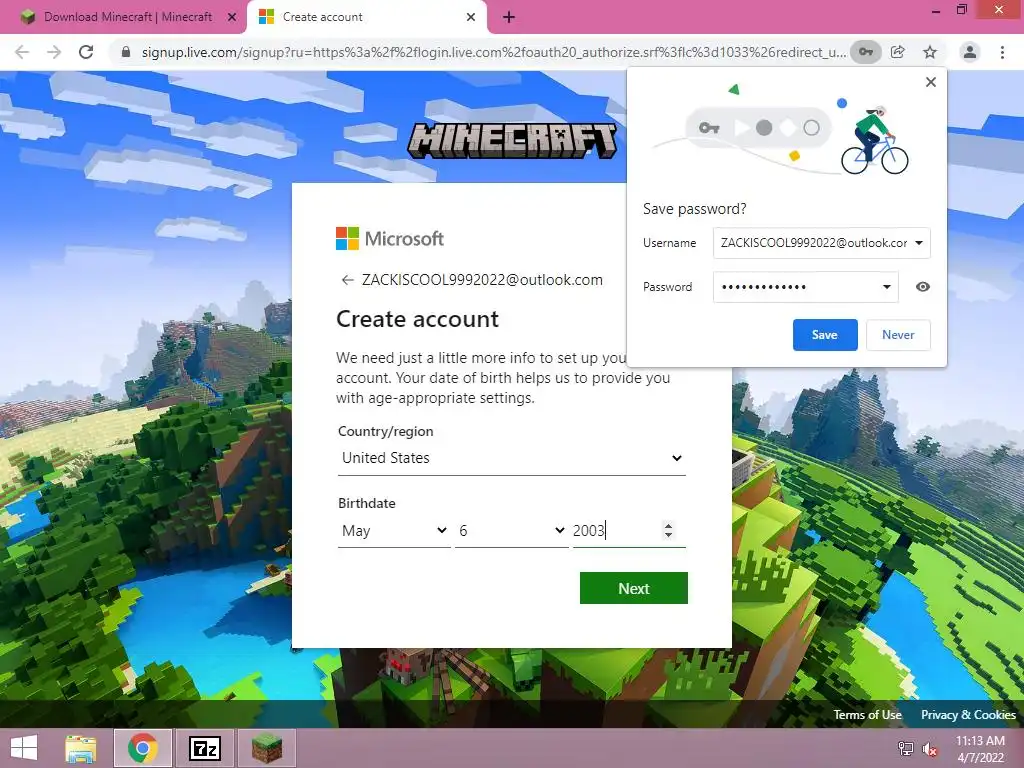
Task: Close the Create account tab
Action: tap(471, 17)
